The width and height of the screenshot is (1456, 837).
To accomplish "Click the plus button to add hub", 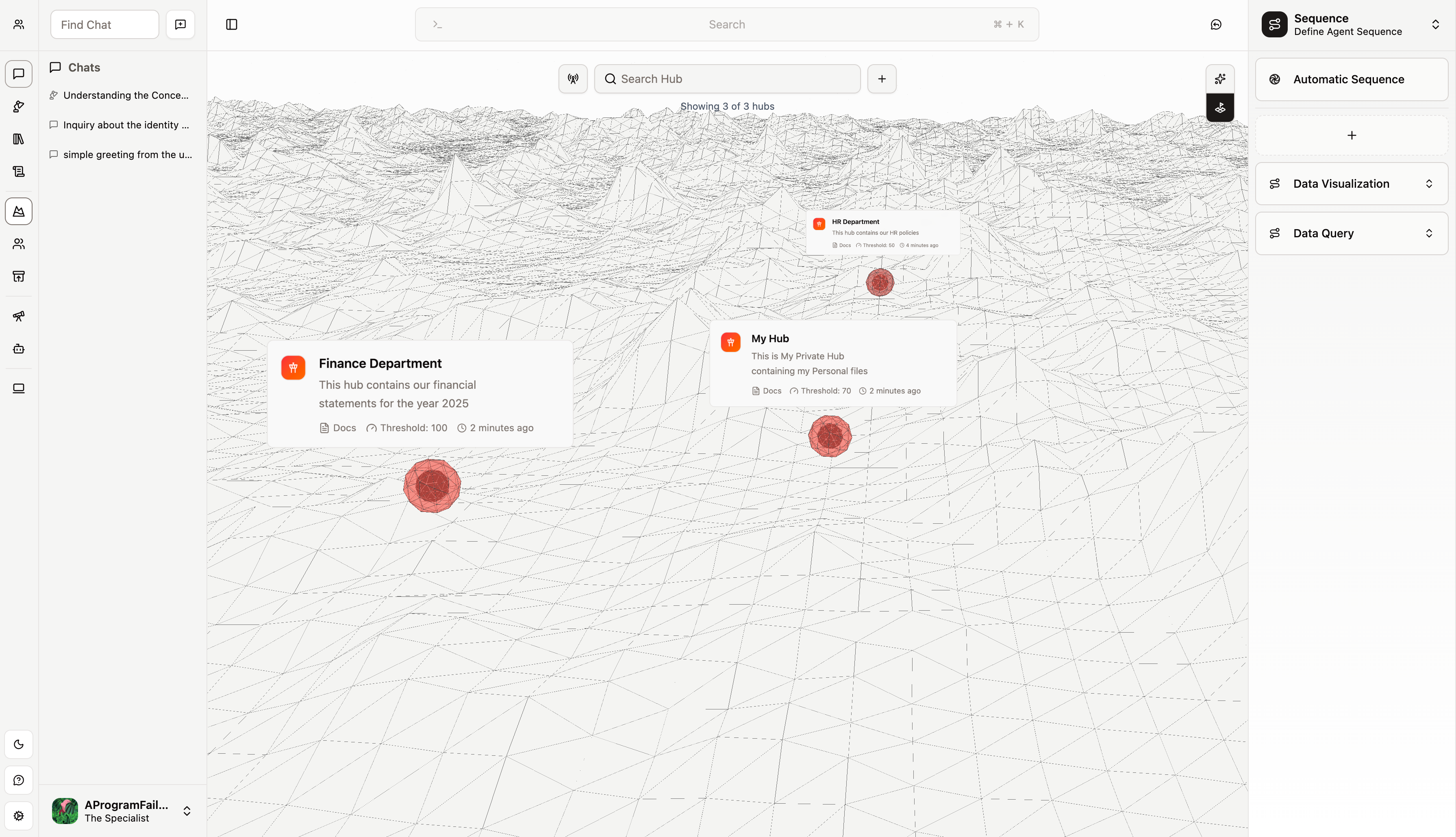I will click(882, 79).
